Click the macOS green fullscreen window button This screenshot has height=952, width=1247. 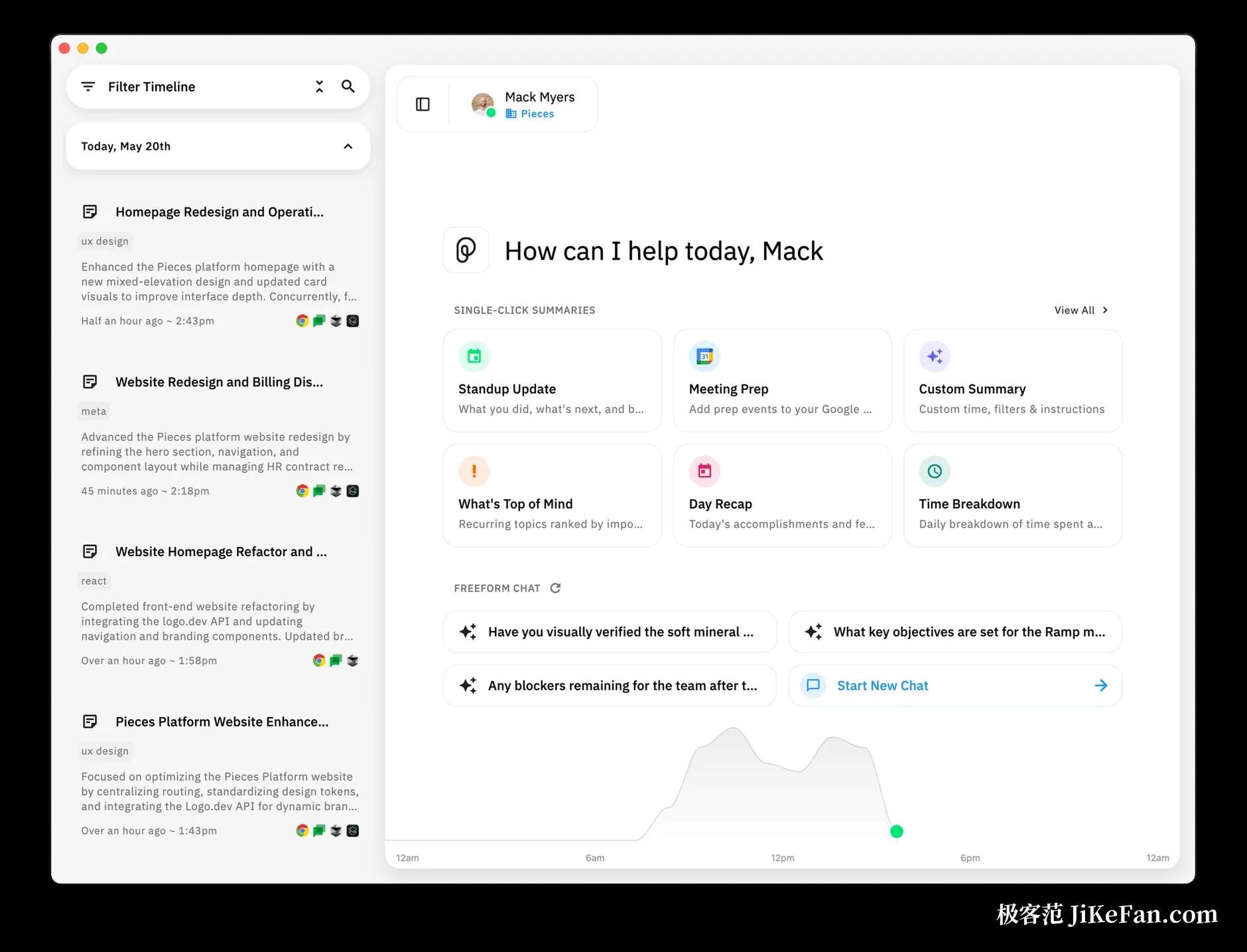(101, 48)
